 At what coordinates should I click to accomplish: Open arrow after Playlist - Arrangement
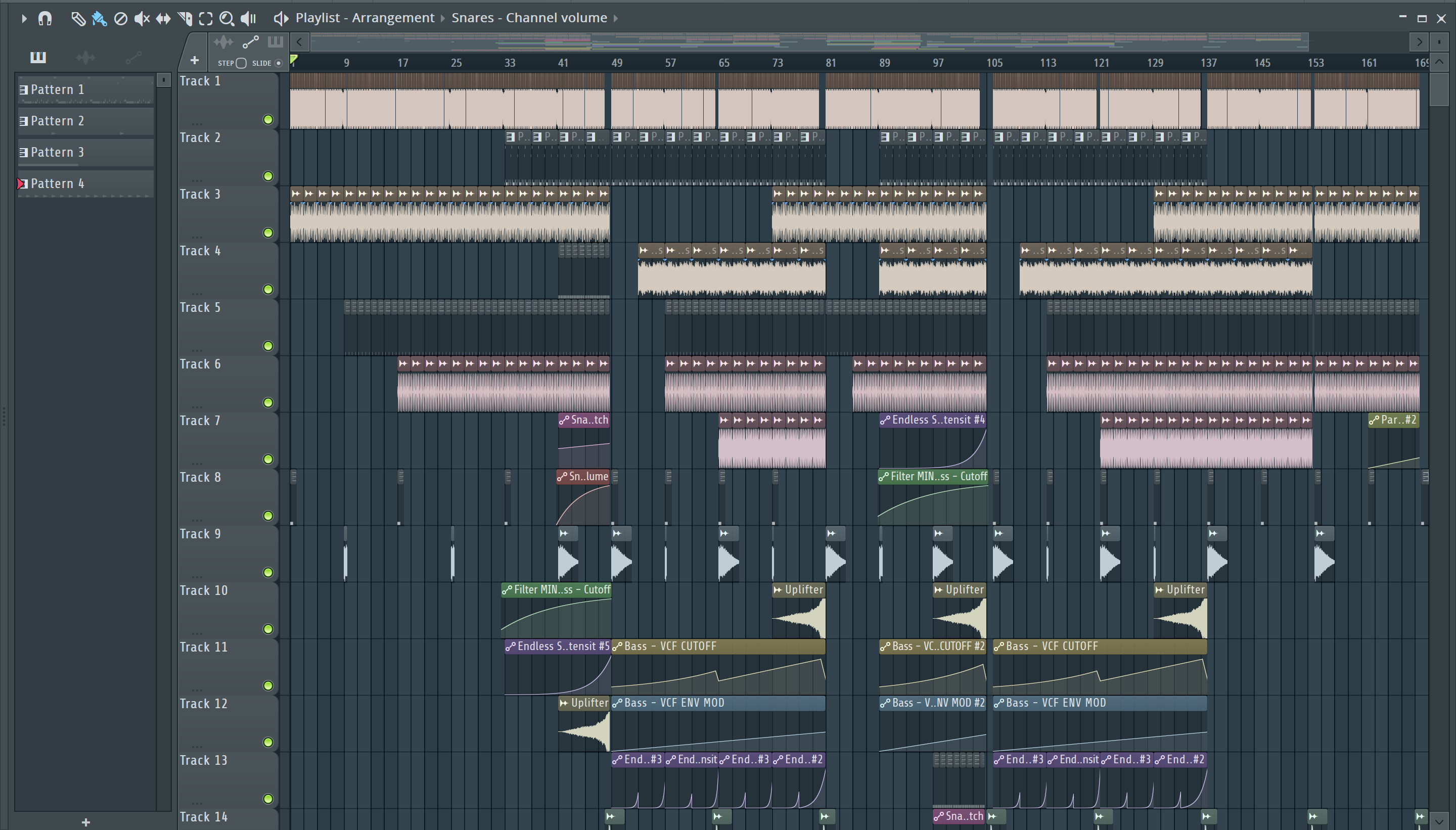443,19
